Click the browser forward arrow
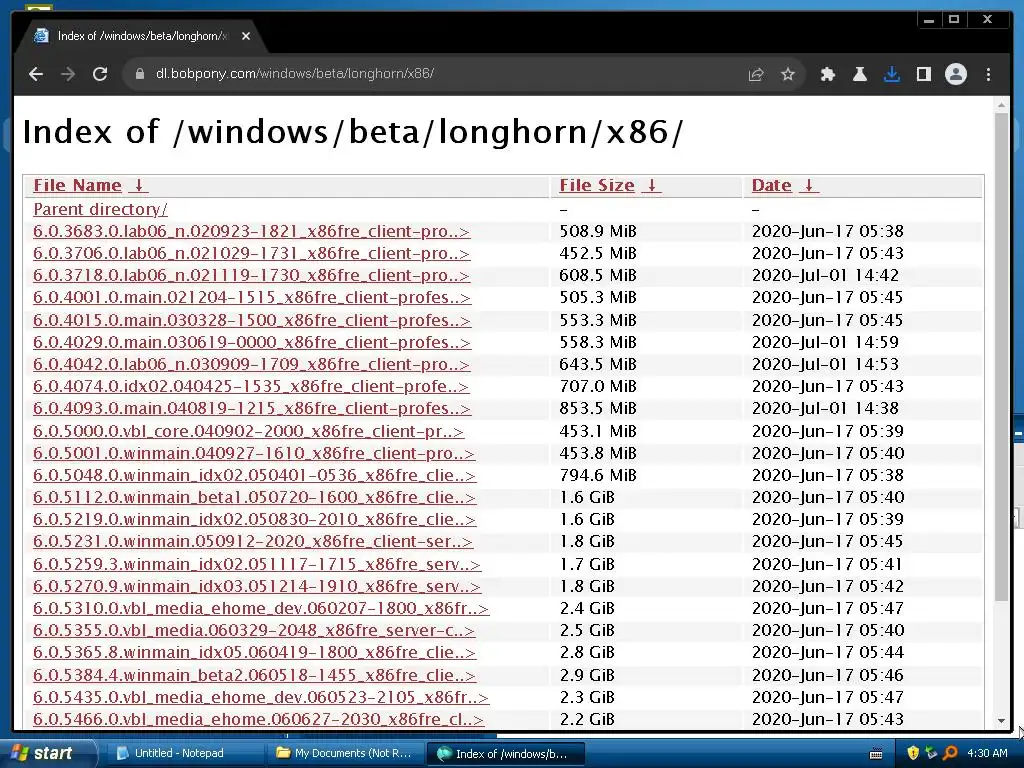The height and width of the screenshot is (768, 1024). pos(68,74)
